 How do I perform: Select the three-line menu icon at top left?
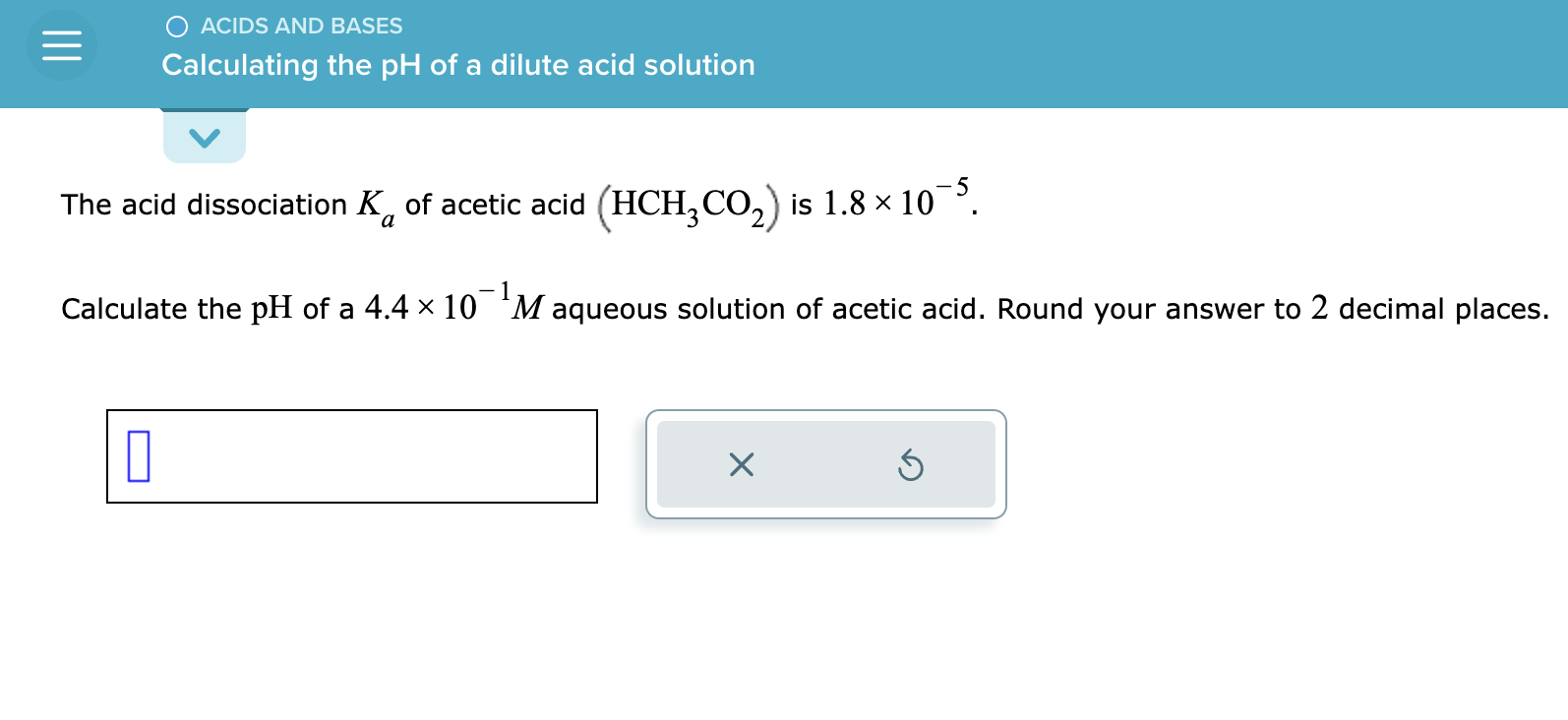[x=60, y=44]
